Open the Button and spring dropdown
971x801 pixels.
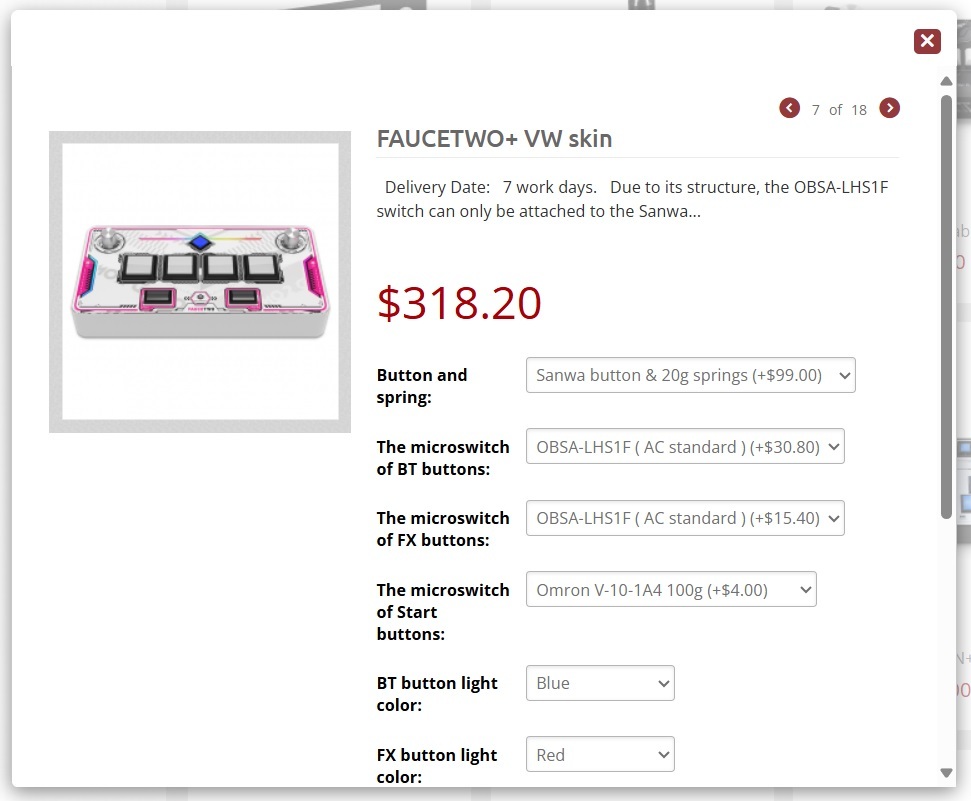point(690,375)
